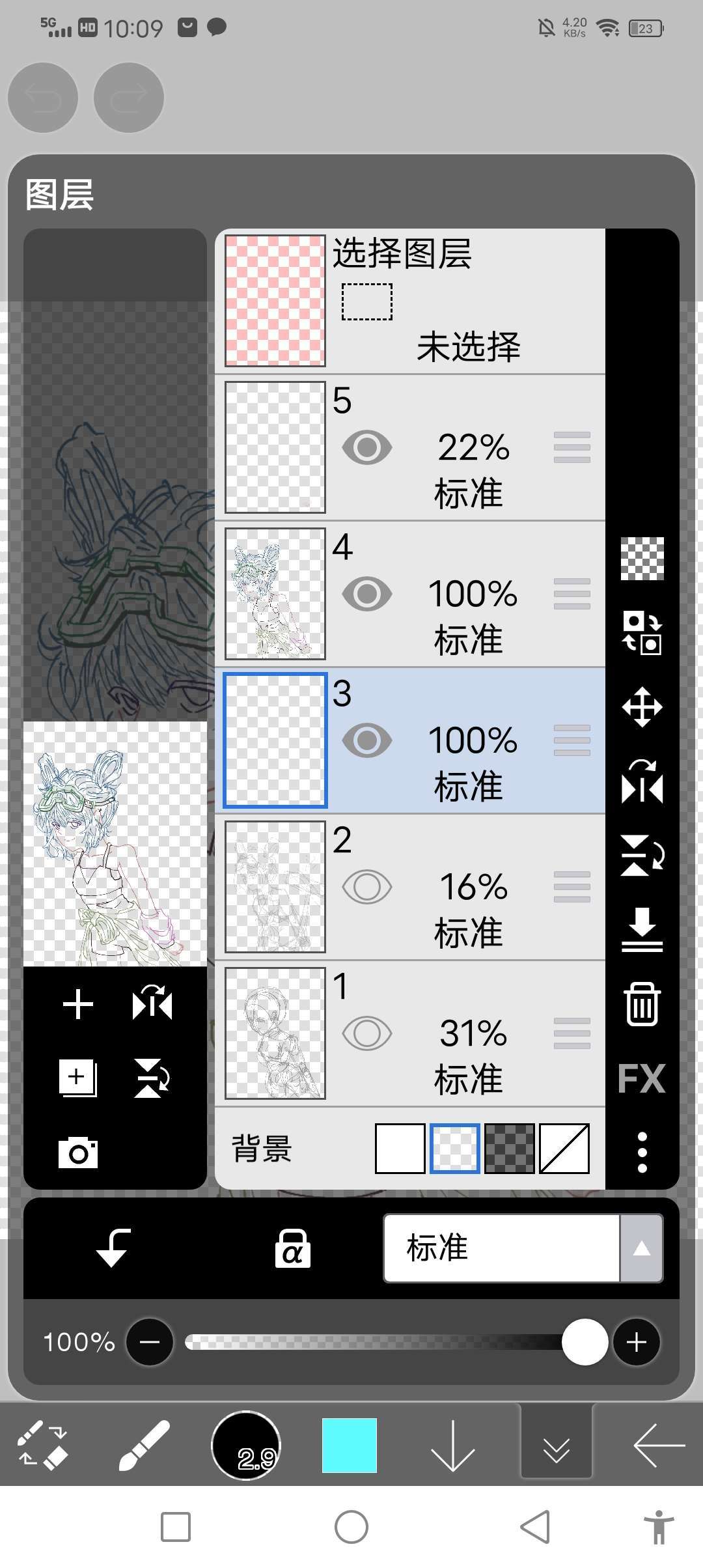Open the three-dot more options menu

click(642, 1153)
